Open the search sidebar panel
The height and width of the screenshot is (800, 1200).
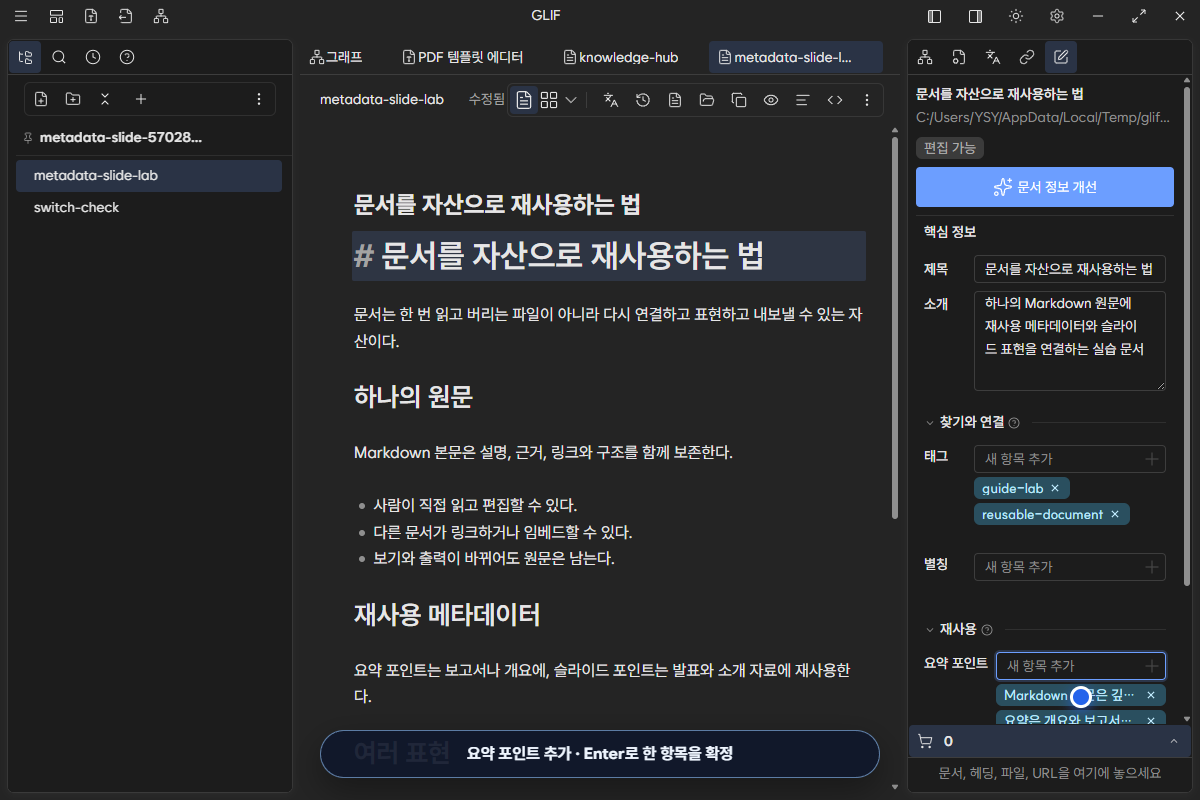(x=59, y=57)
